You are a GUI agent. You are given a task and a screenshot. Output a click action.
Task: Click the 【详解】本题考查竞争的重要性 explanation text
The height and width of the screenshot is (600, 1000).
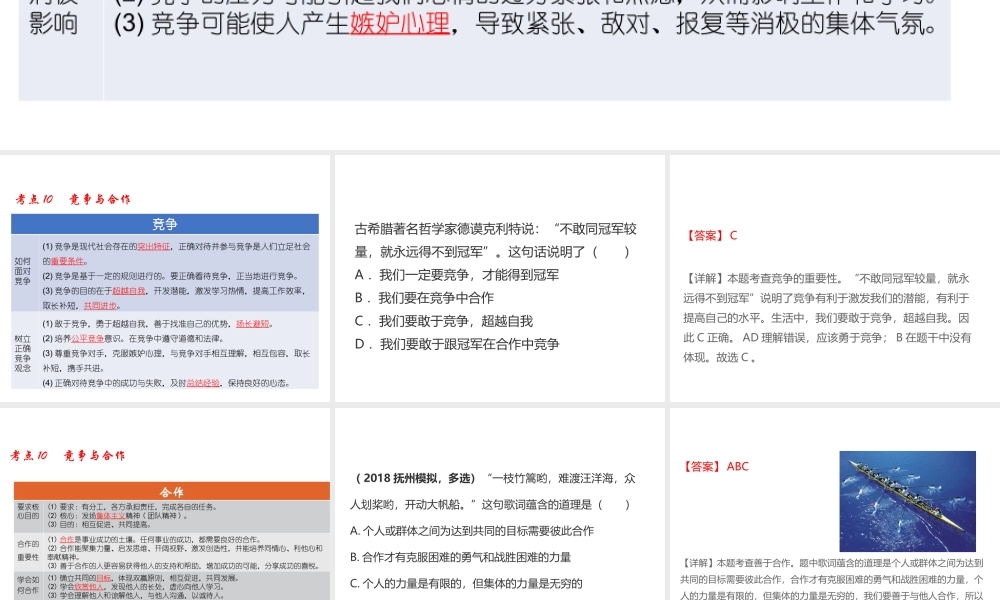(x=827, y=318)
